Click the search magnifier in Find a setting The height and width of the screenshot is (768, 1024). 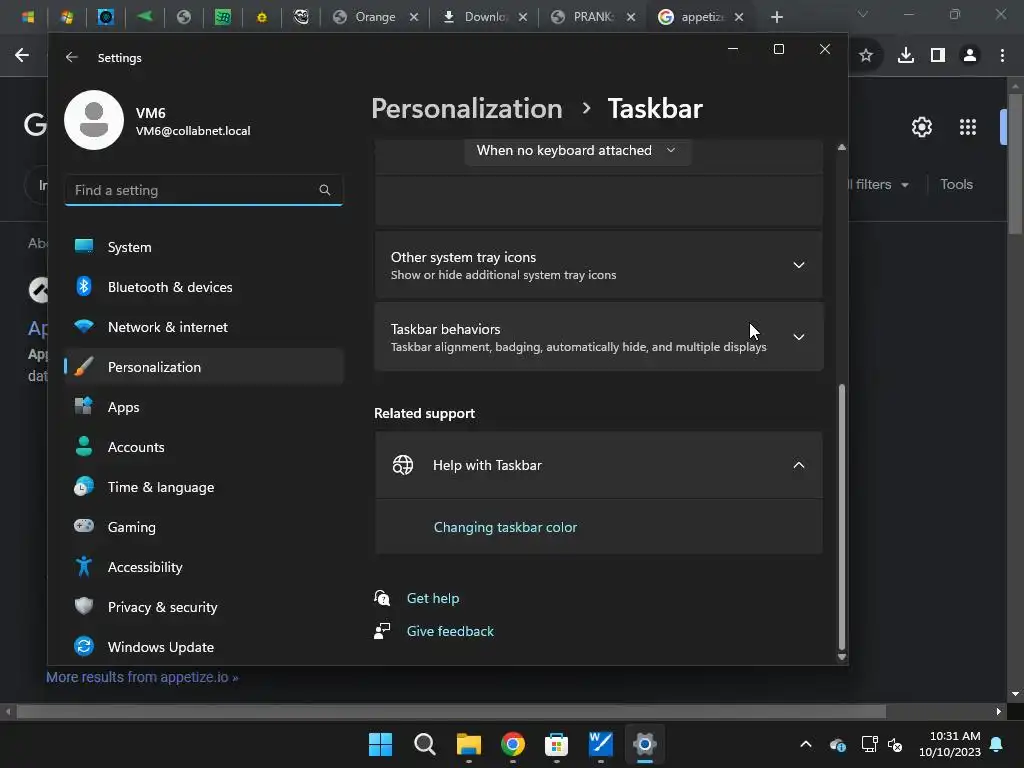pyautogui.click(x=325, y=190)
